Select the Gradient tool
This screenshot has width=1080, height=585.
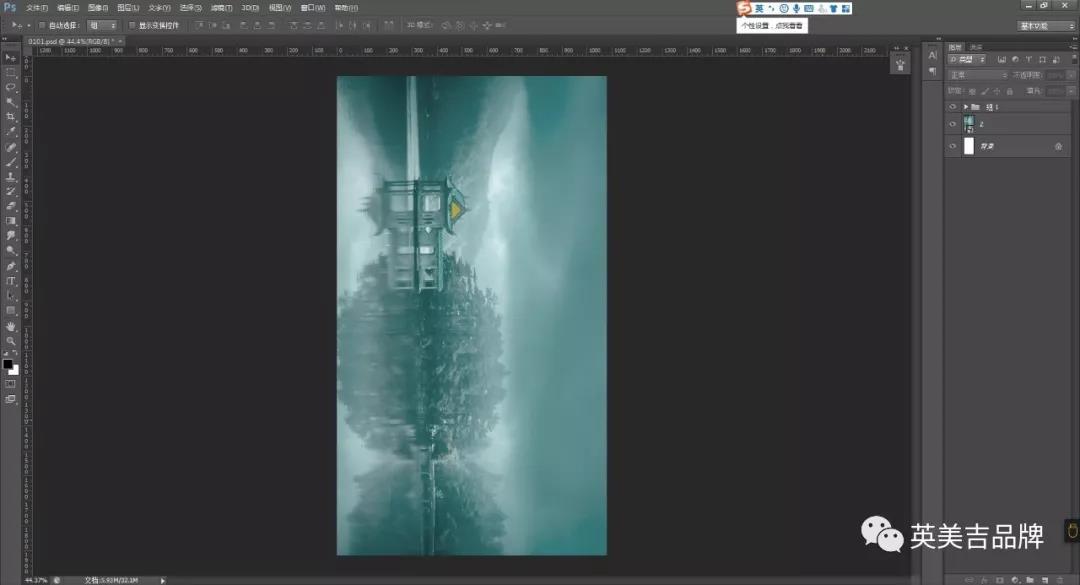click(10, 221)
